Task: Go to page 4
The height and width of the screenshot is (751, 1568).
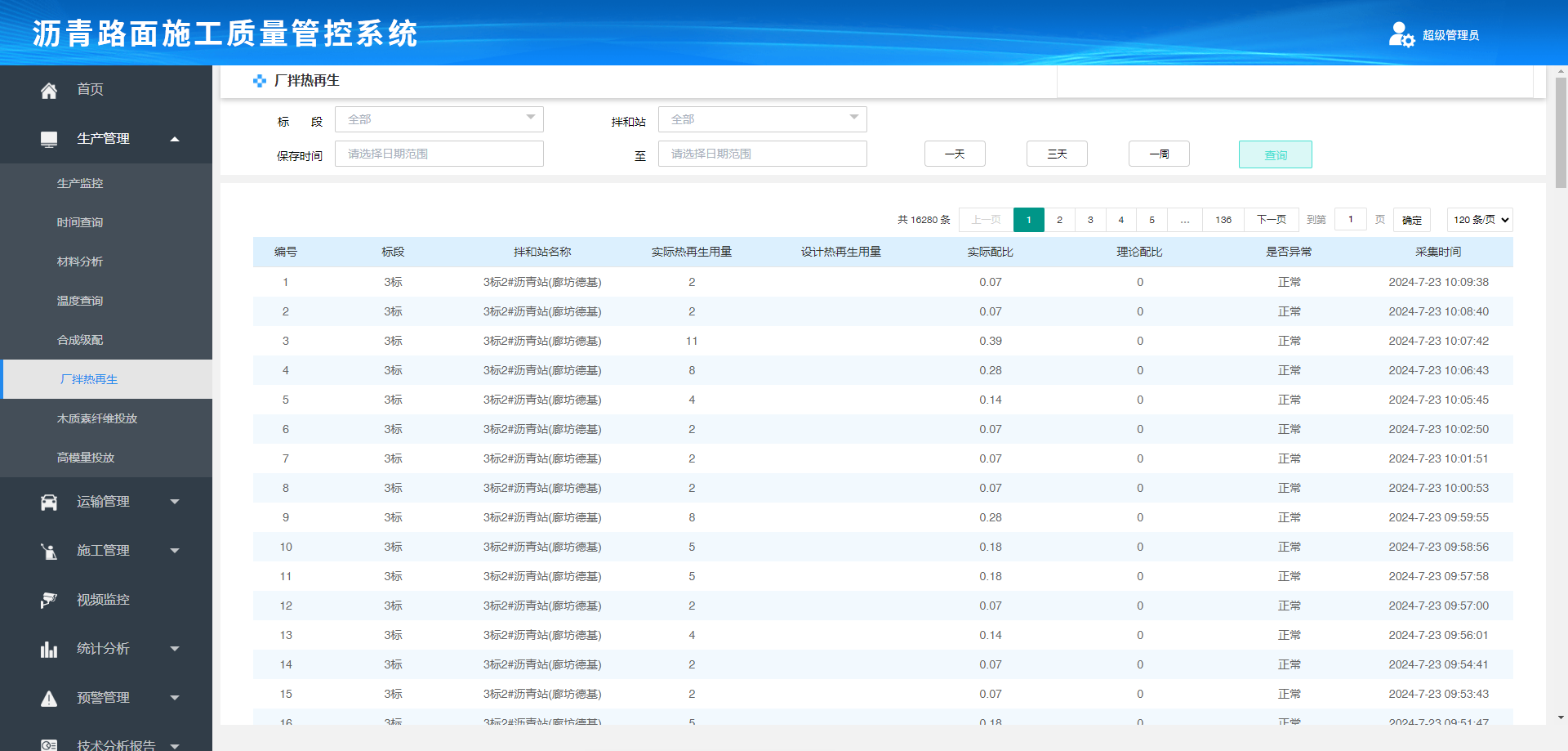Action: tap(1121, 220)
